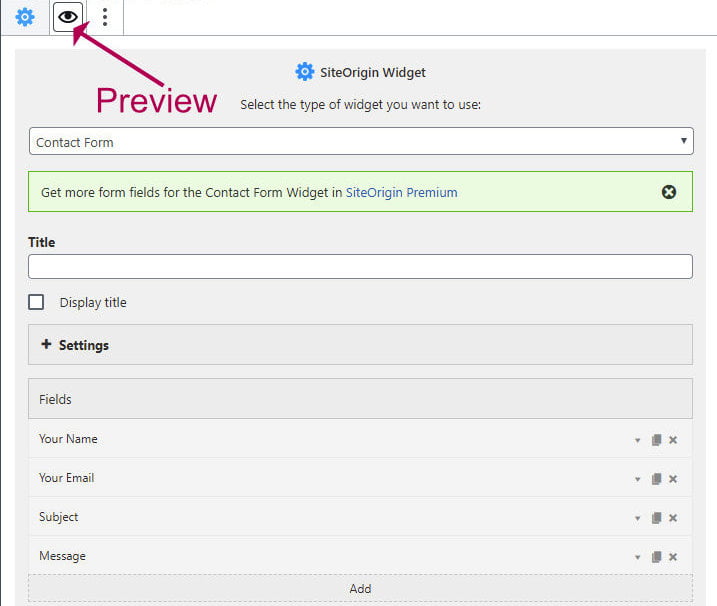Expand the Settings section
This screenshot has height=606, width=717.
(360, 345)
